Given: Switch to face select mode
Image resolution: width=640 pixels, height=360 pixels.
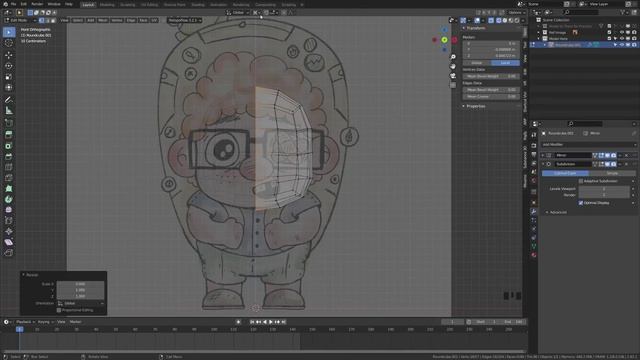Looking at the screenshot, I should [53, 20].
